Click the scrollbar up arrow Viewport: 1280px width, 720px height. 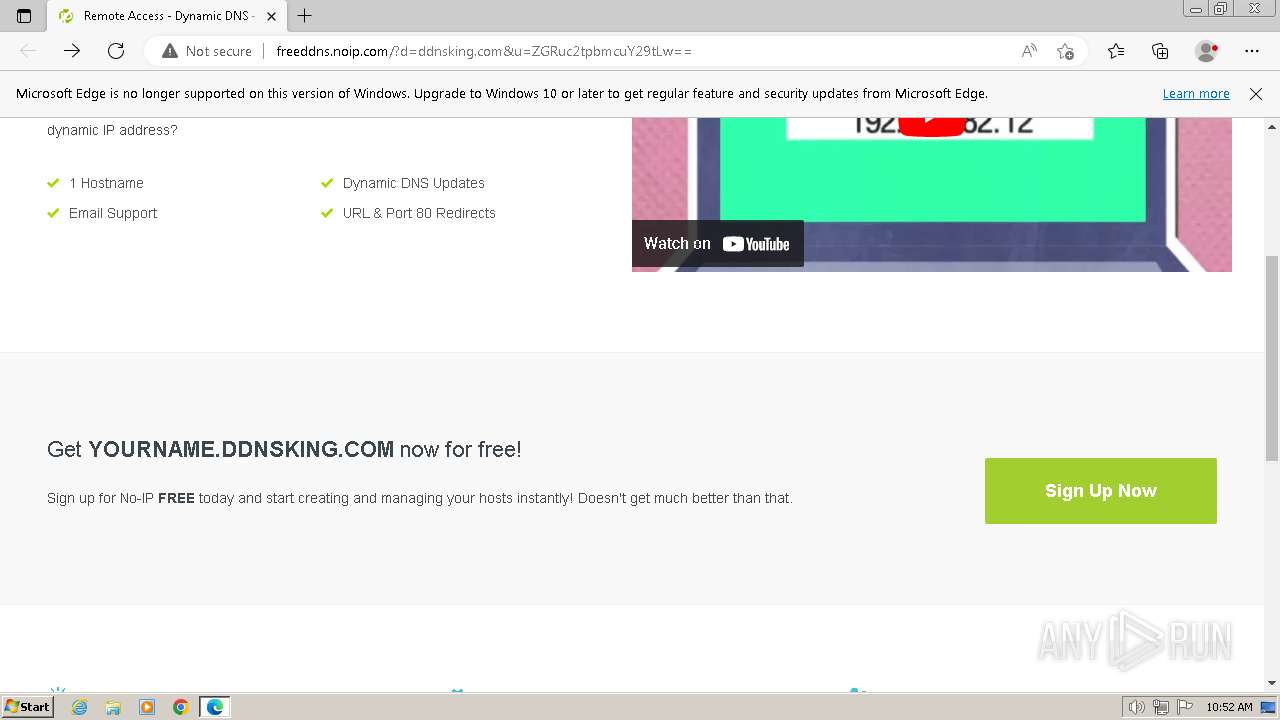coord(1272,127)
